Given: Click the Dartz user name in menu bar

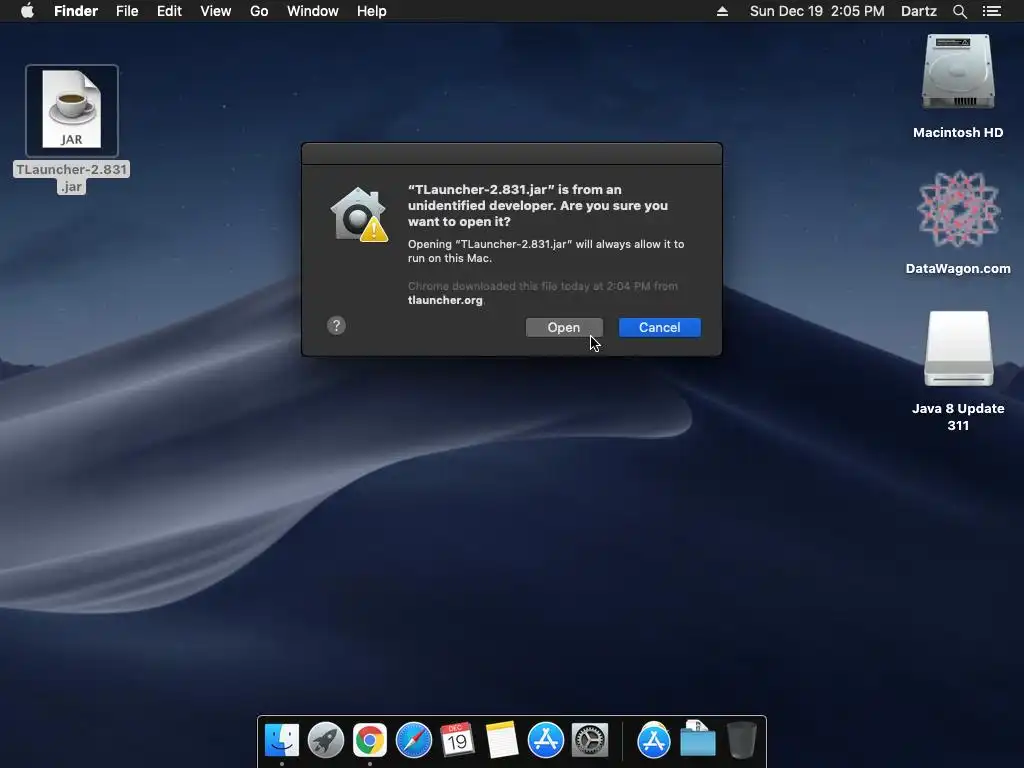Looking at the screenshot, I should click(x=918, y=11).
